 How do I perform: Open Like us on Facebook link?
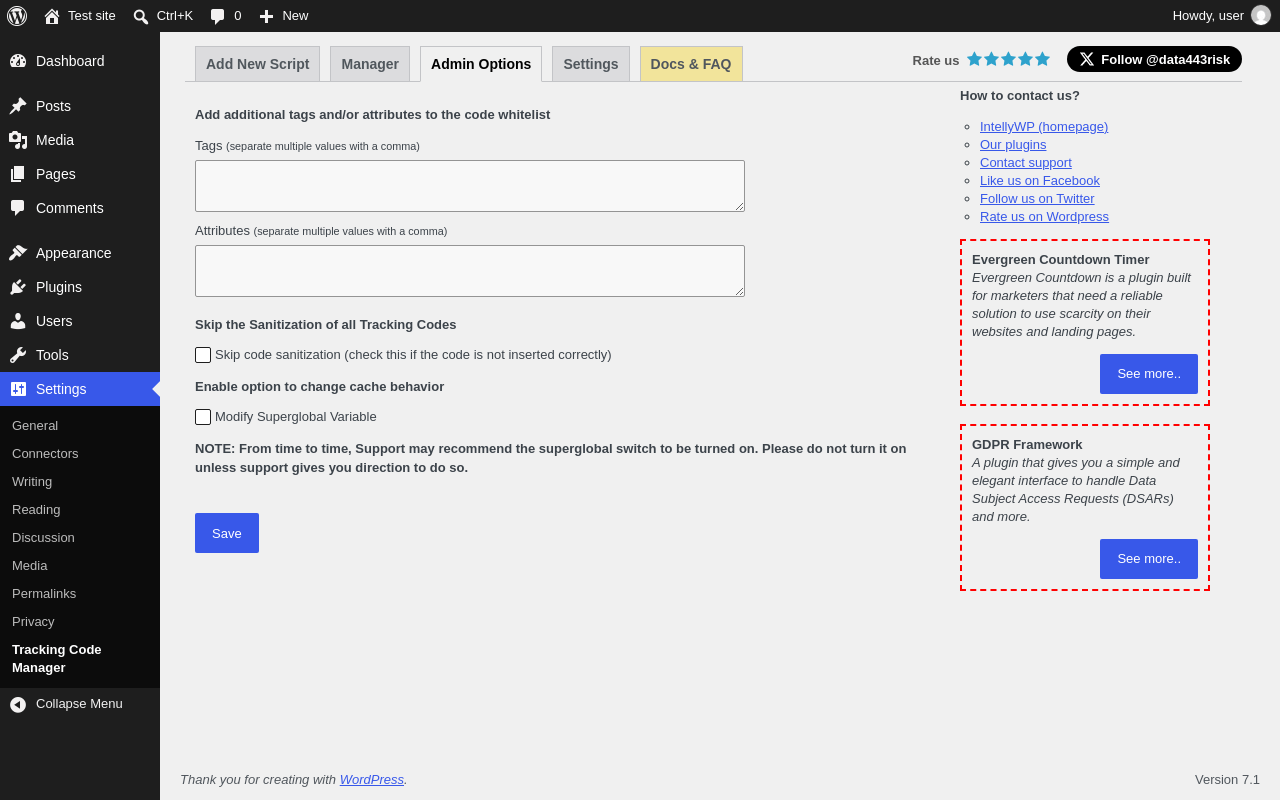pyautogui.click(x=1040, y=181)
